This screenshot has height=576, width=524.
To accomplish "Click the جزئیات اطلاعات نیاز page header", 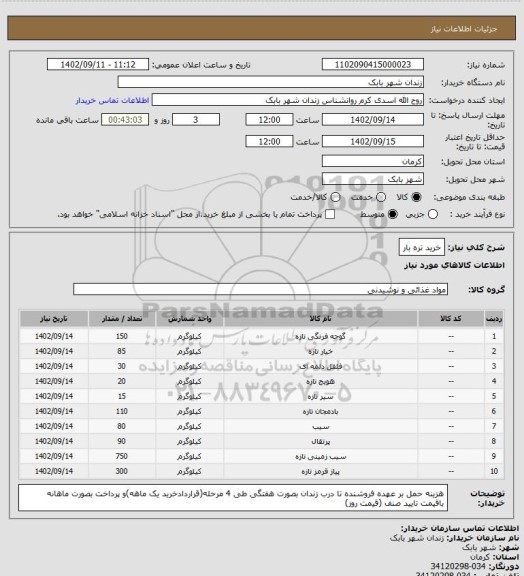I will click(x=464, y=29).
